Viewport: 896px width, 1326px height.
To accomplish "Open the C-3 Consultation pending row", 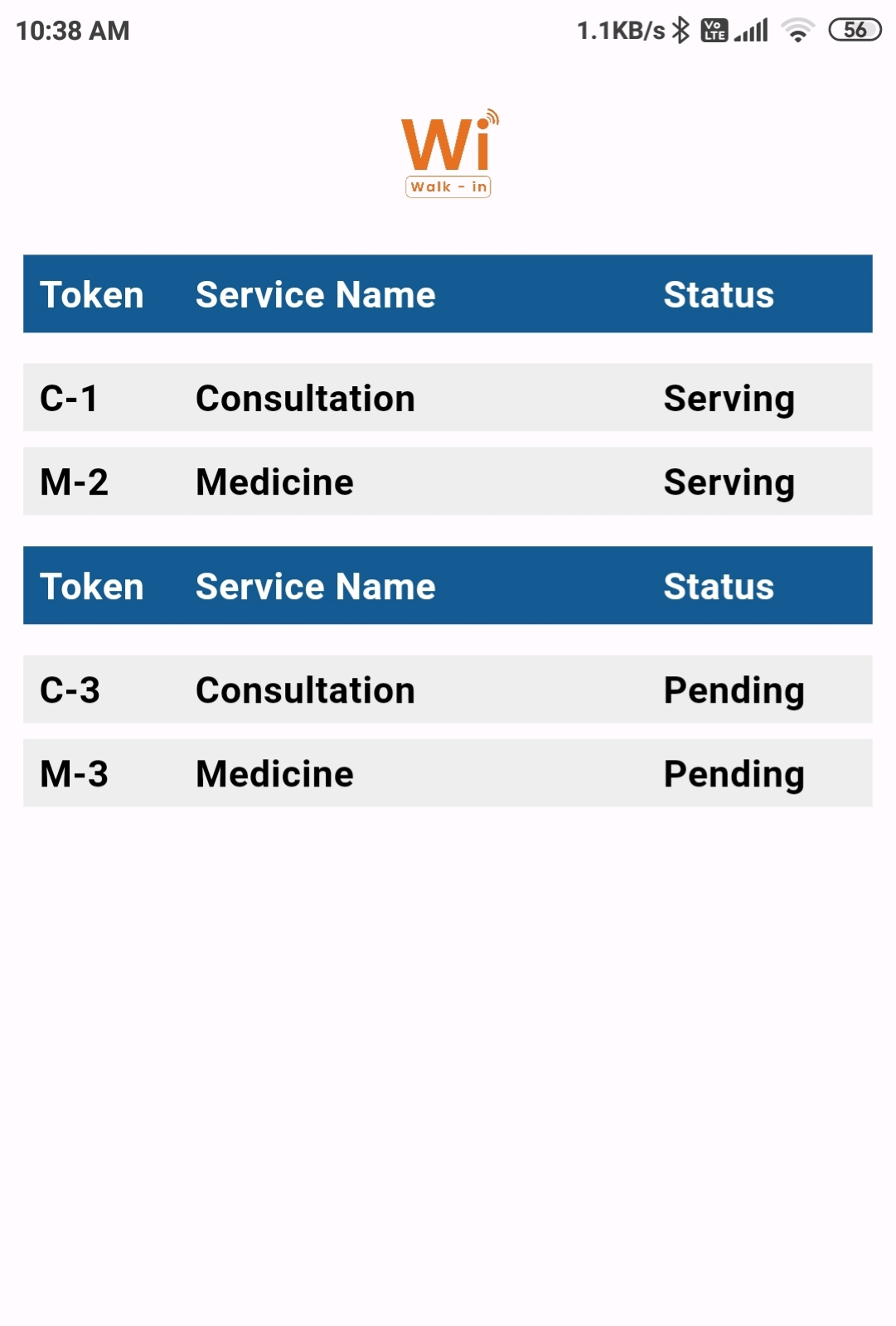I will (448, 690).
